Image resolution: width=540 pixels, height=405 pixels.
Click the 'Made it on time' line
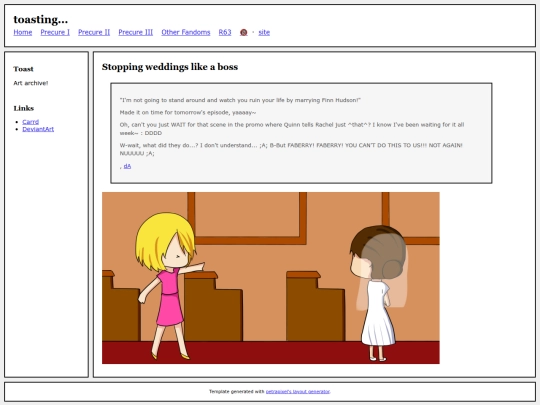tap(188, 113)
